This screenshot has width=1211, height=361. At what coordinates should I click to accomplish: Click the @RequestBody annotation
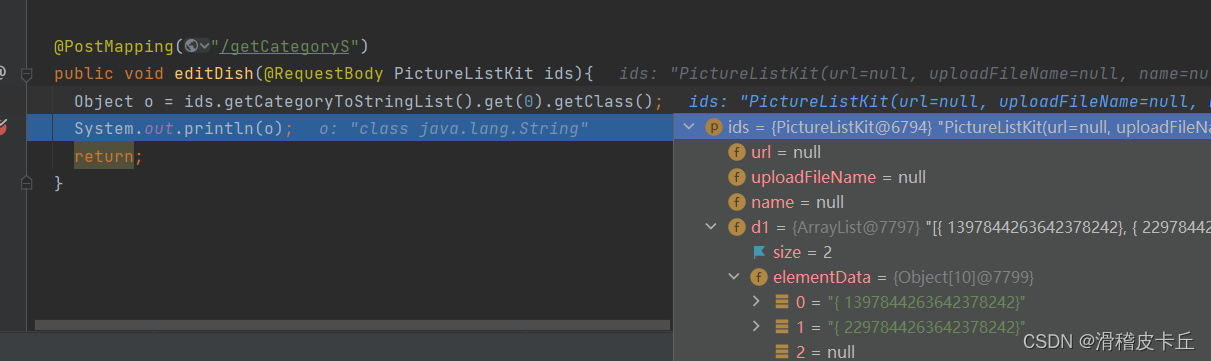[323, 73]
